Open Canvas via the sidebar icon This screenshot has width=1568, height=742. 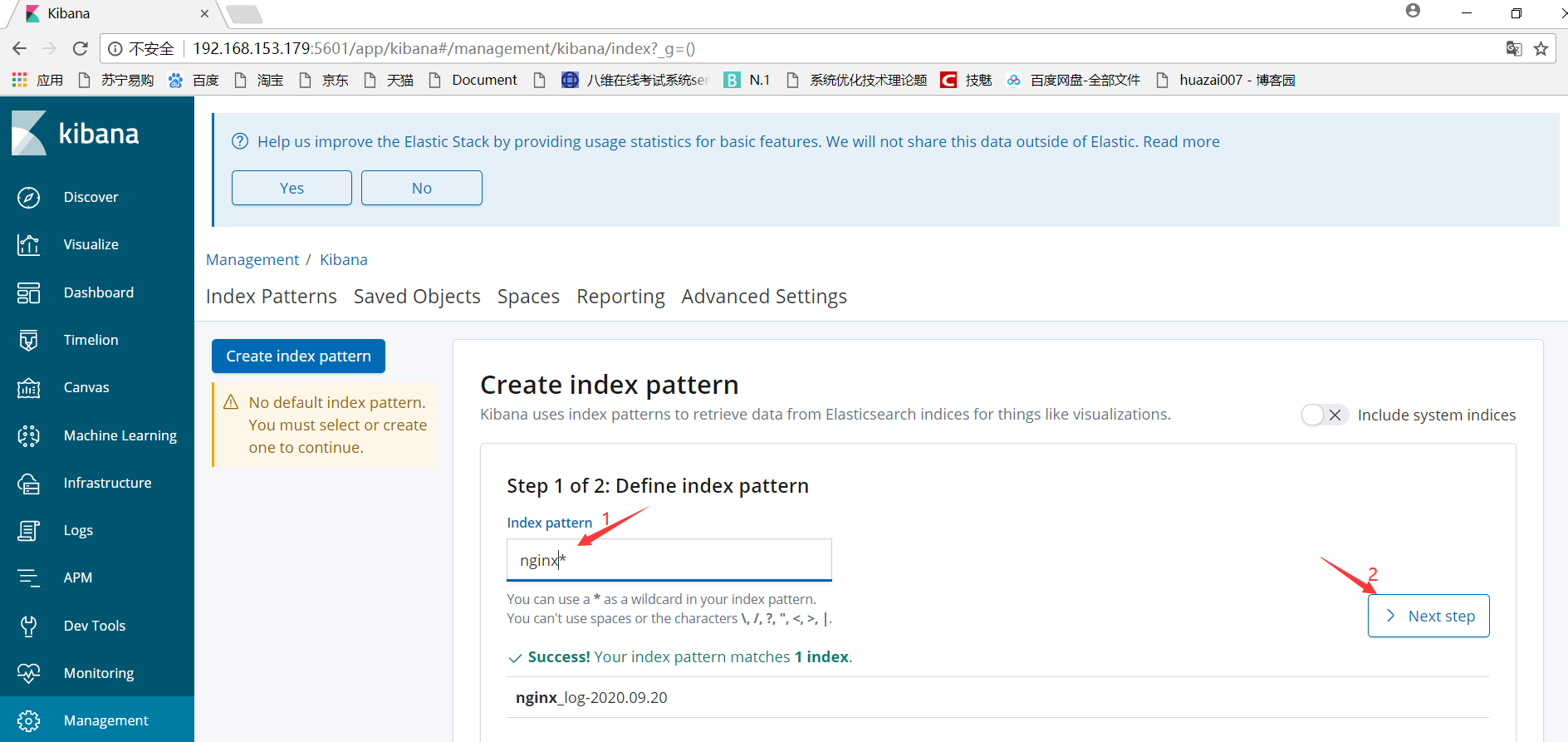(x=28, y=387)
